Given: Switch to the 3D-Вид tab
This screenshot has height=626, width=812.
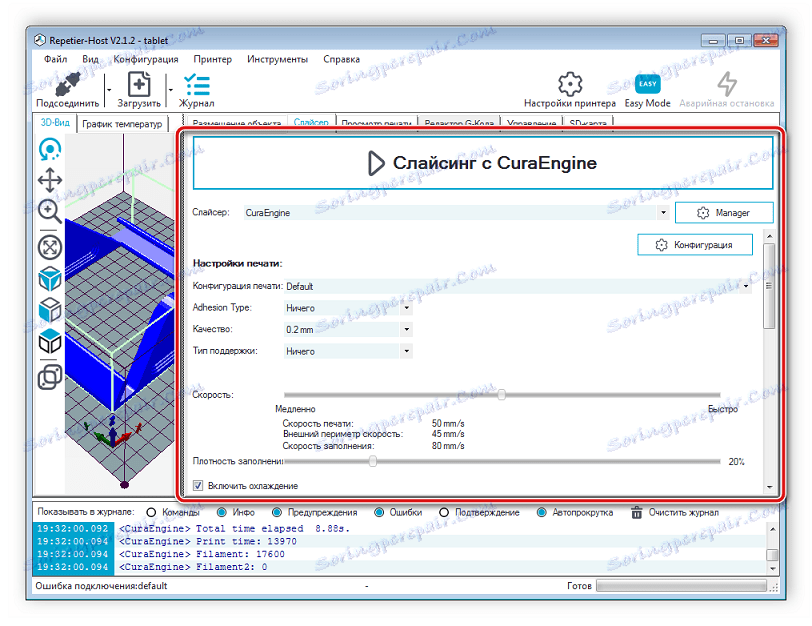Looking at the screenshot, I should click(55, 123).
